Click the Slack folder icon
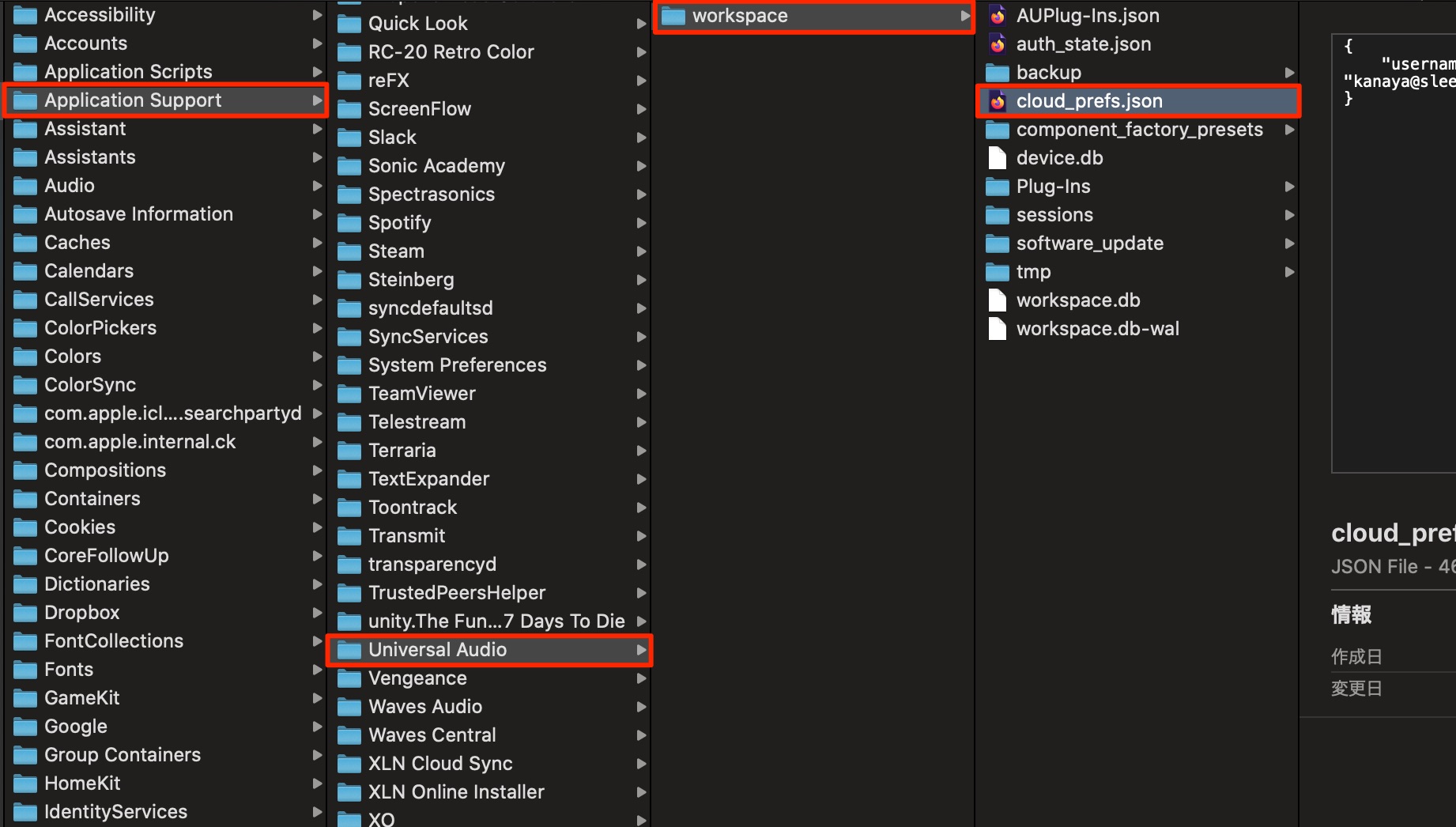The image size is (1456, 827). coord(349,138)
